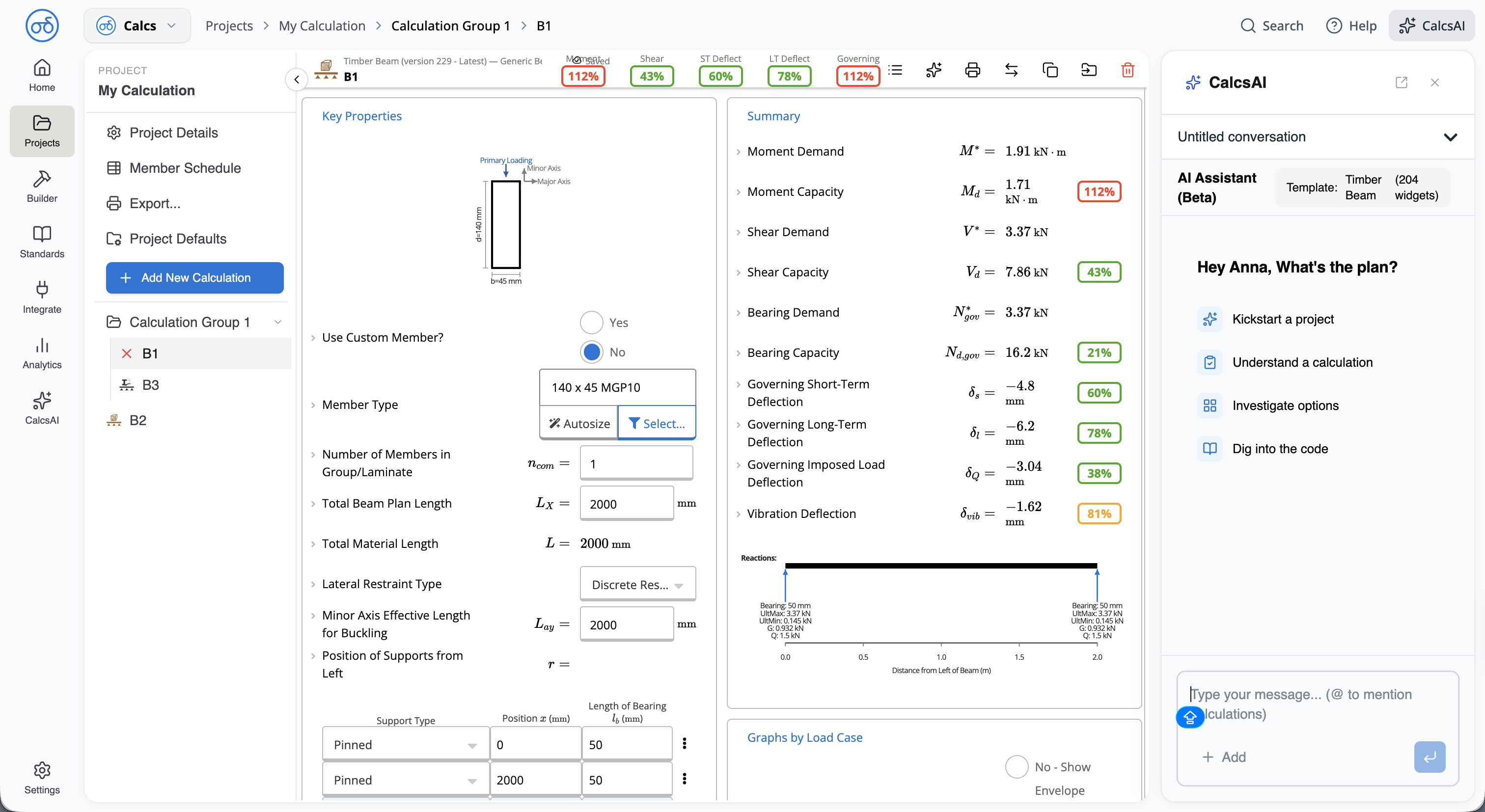The height and width of the screenshot is (812, 1485).
Task: Expand Untitled conversation dropdown
Action: (1451, 136)
